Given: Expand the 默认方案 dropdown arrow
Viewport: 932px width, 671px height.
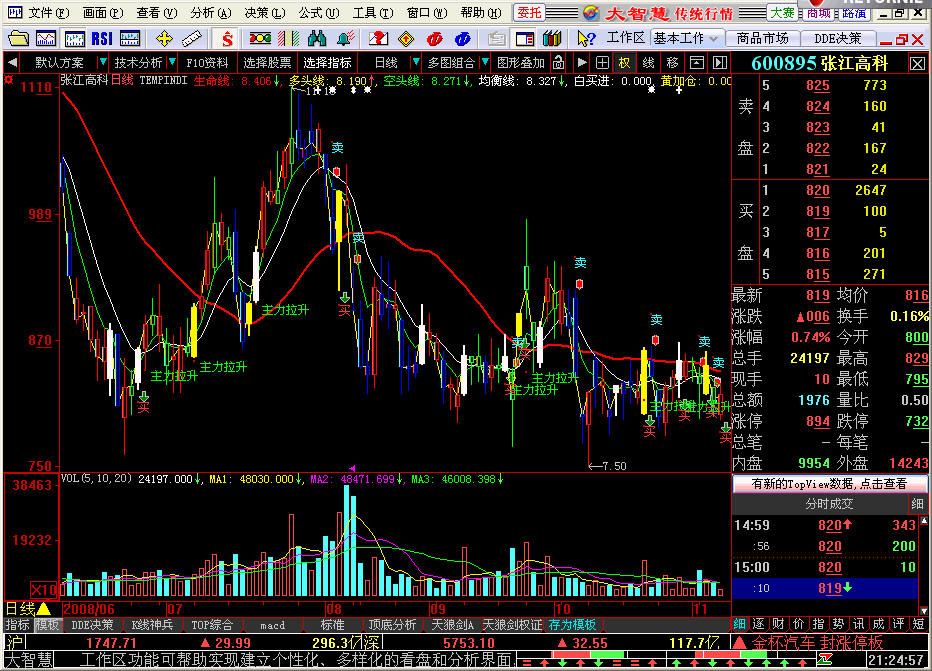Looking at the screenshot, I should 102,62.
